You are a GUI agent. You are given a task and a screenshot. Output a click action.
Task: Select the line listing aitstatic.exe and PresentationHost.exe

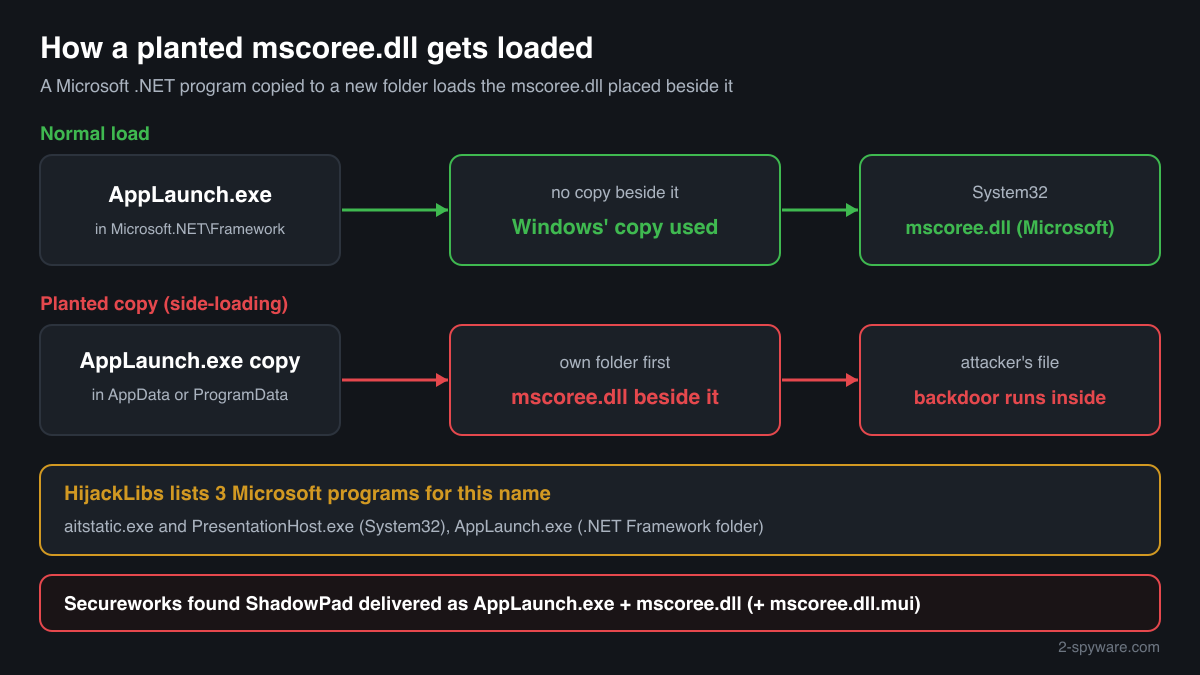coord(413,526)
